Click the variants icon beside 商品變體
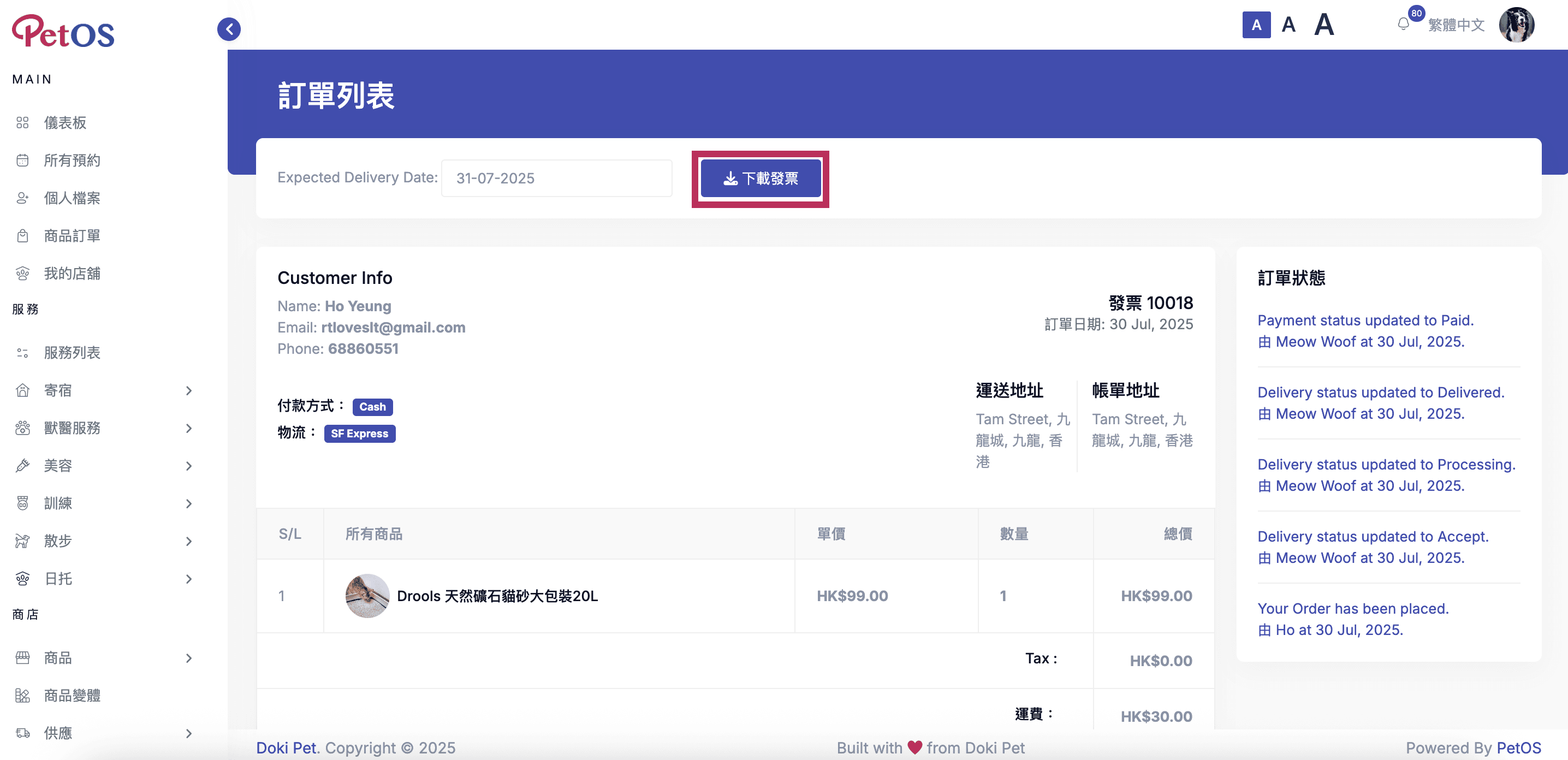This screenshot has width=1568, height=760. tap(22, 696)
